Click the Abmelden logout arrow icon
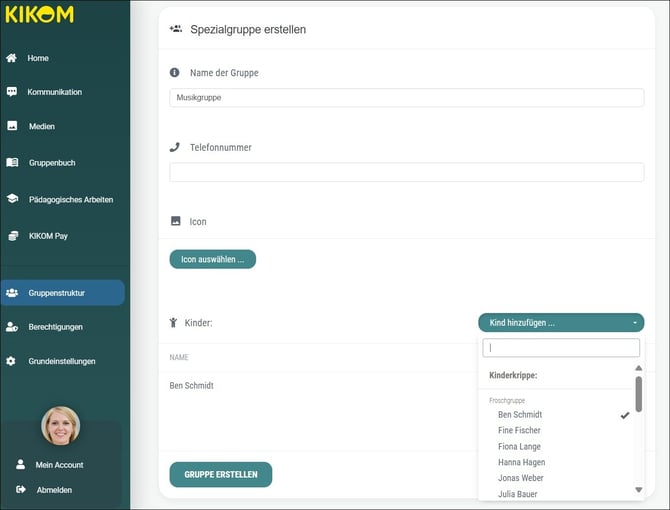Screen dimensions: 670x510 21,489
